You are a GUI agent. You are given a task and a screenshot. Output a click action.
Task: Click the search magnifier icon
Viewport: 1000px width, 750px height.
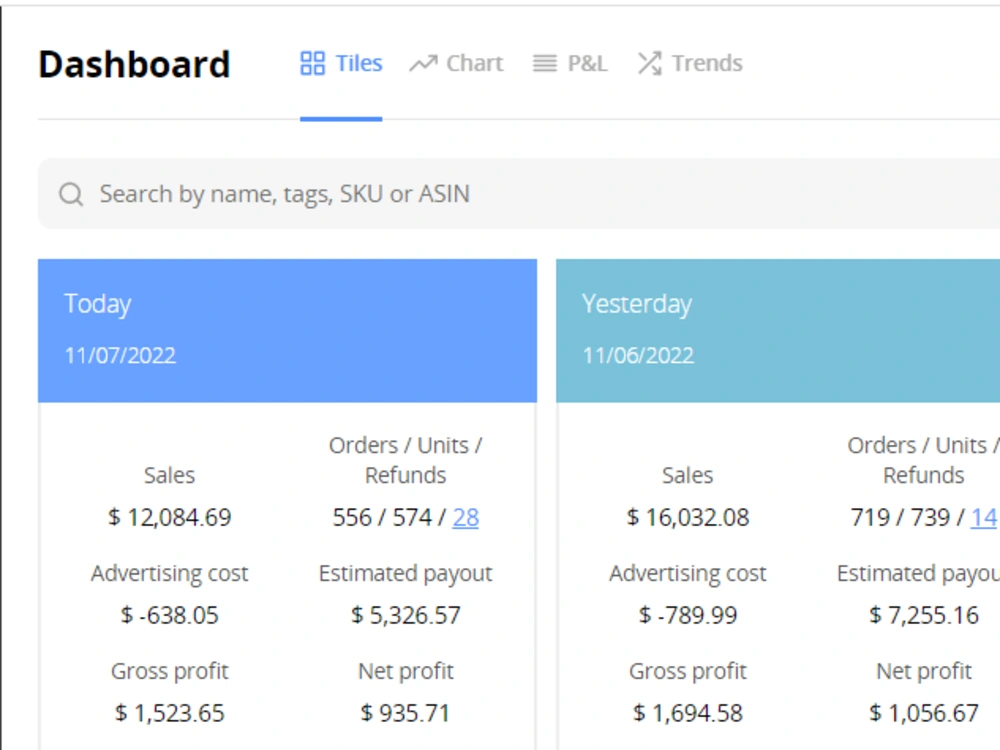coord(71,194)
